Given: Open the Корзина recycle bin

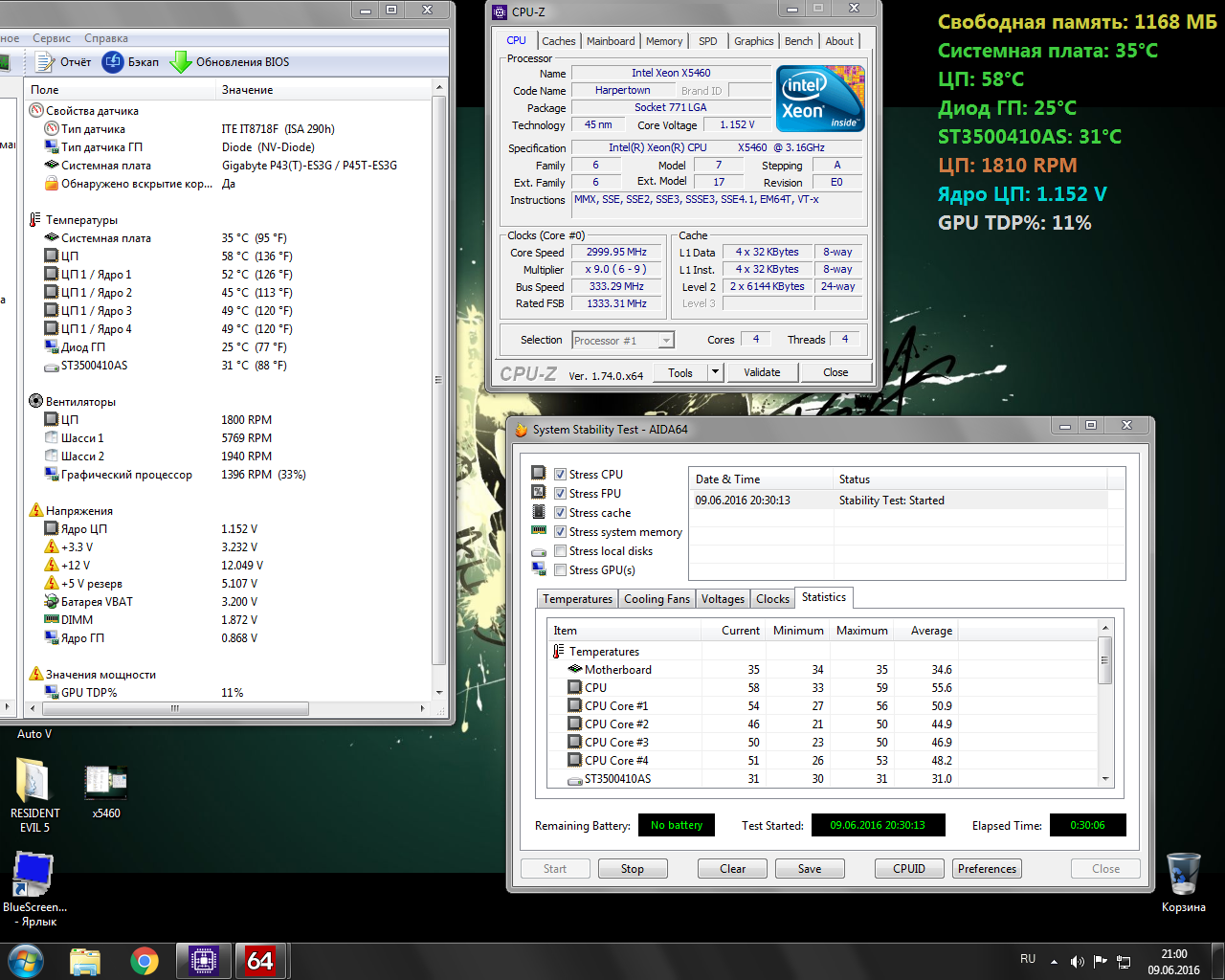Looking at the screenshot, I should (1184, 882).
